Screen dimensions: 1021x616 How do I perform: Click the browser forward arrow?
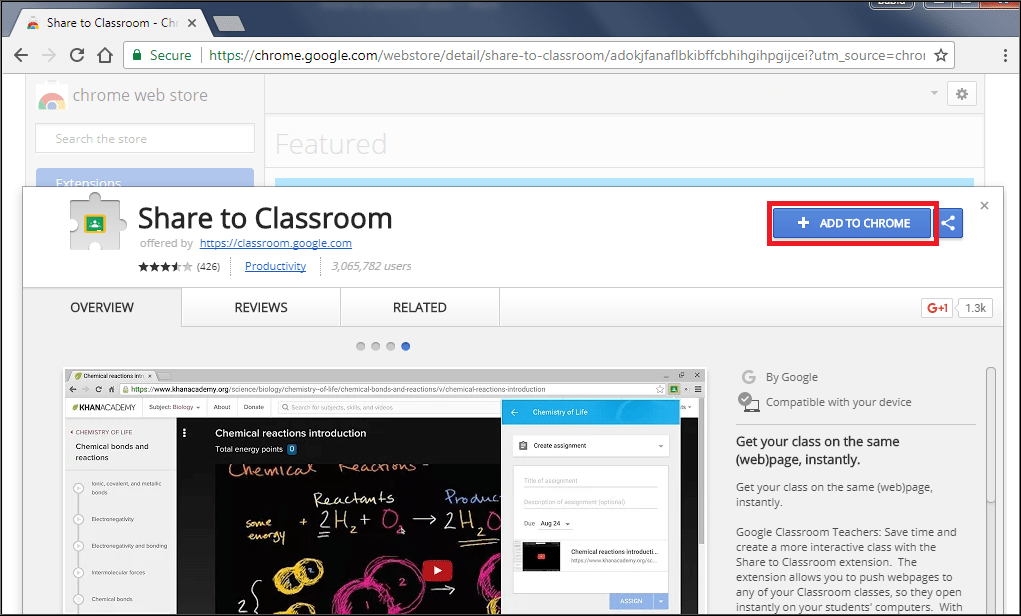(x=49, y=55)
